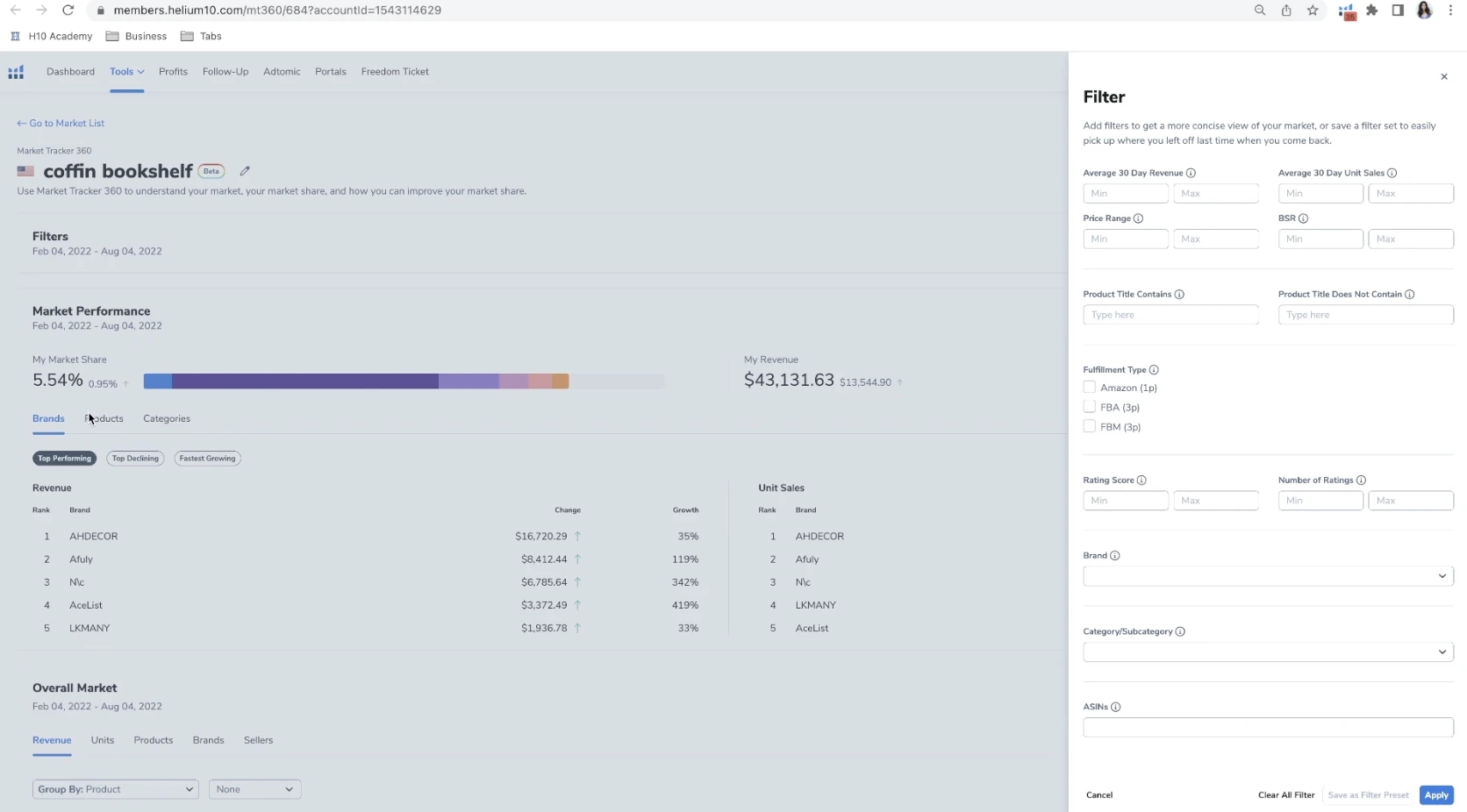
Task: Switch to the Categories tab
Action: [x=167, y=419]
